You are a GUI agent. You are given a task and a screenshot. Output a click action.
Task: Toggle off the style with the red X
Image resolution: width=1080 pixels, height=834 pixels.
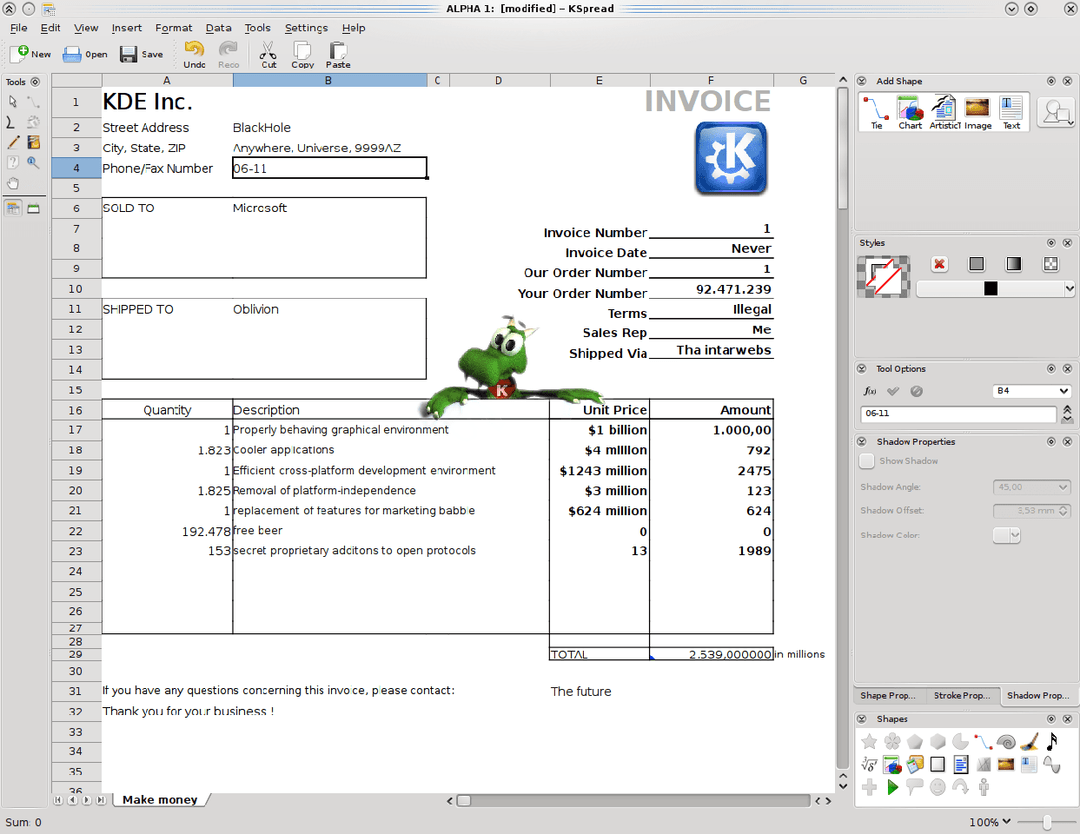pos(938,263)
